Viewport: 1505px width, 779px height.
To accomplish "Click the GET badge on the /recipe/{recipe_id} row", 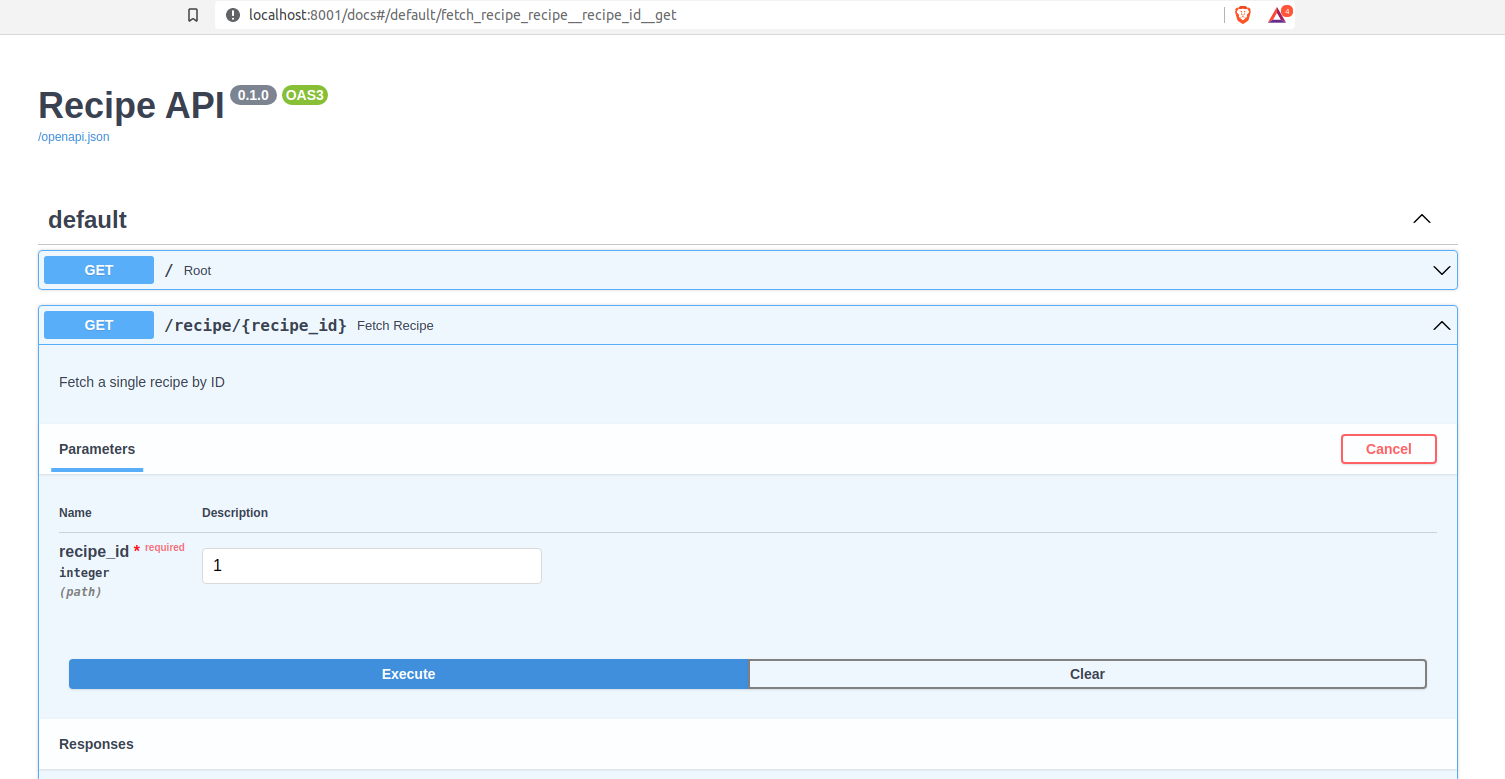I will tap(99, 325).
